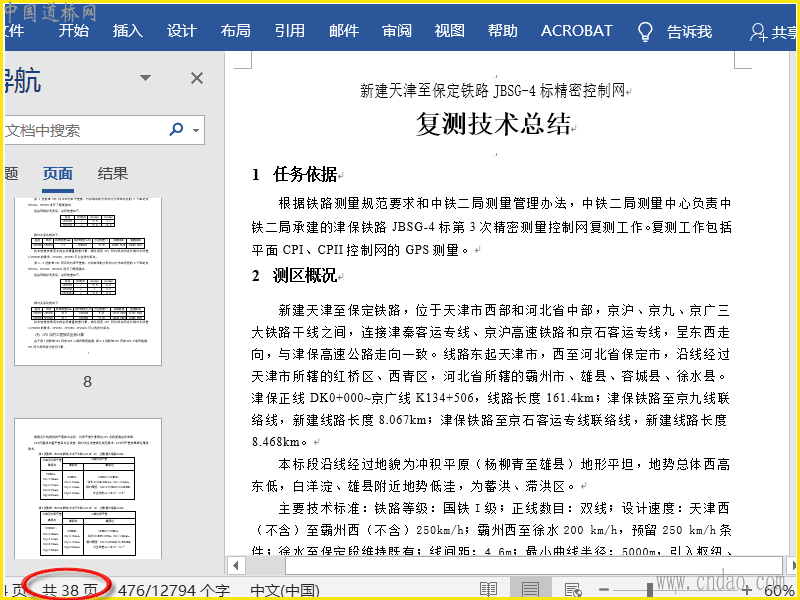
Task: Click the title 复测技术总结
Action: (493, 123)
